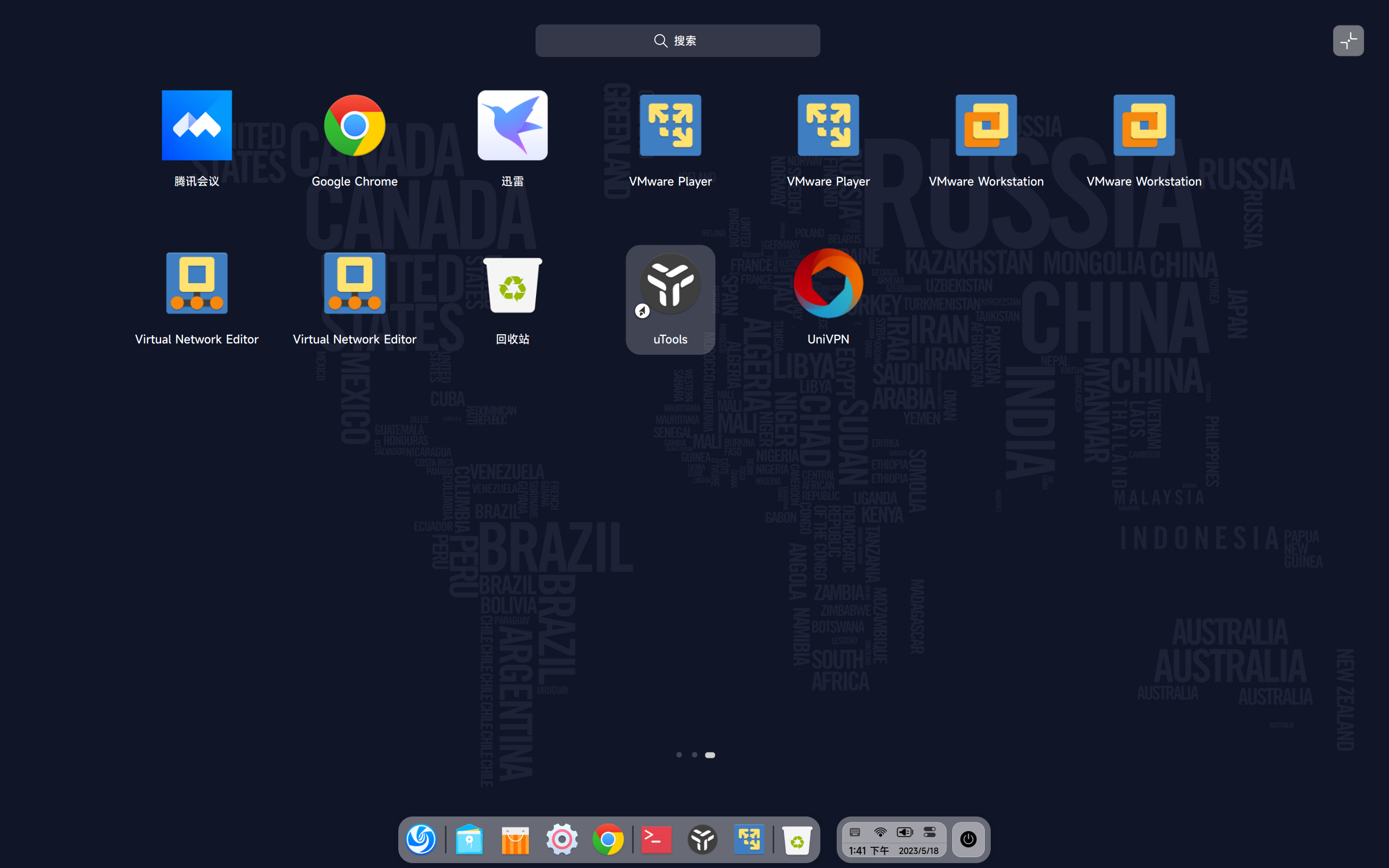Open uTools in the app grid
The width and height of the screenshot is (1389, 868).
[x=670, y=283]
